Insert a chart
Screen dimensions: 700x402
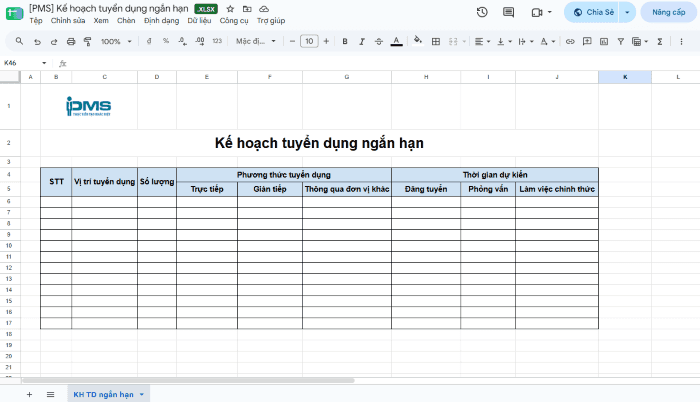coord(604,42)
